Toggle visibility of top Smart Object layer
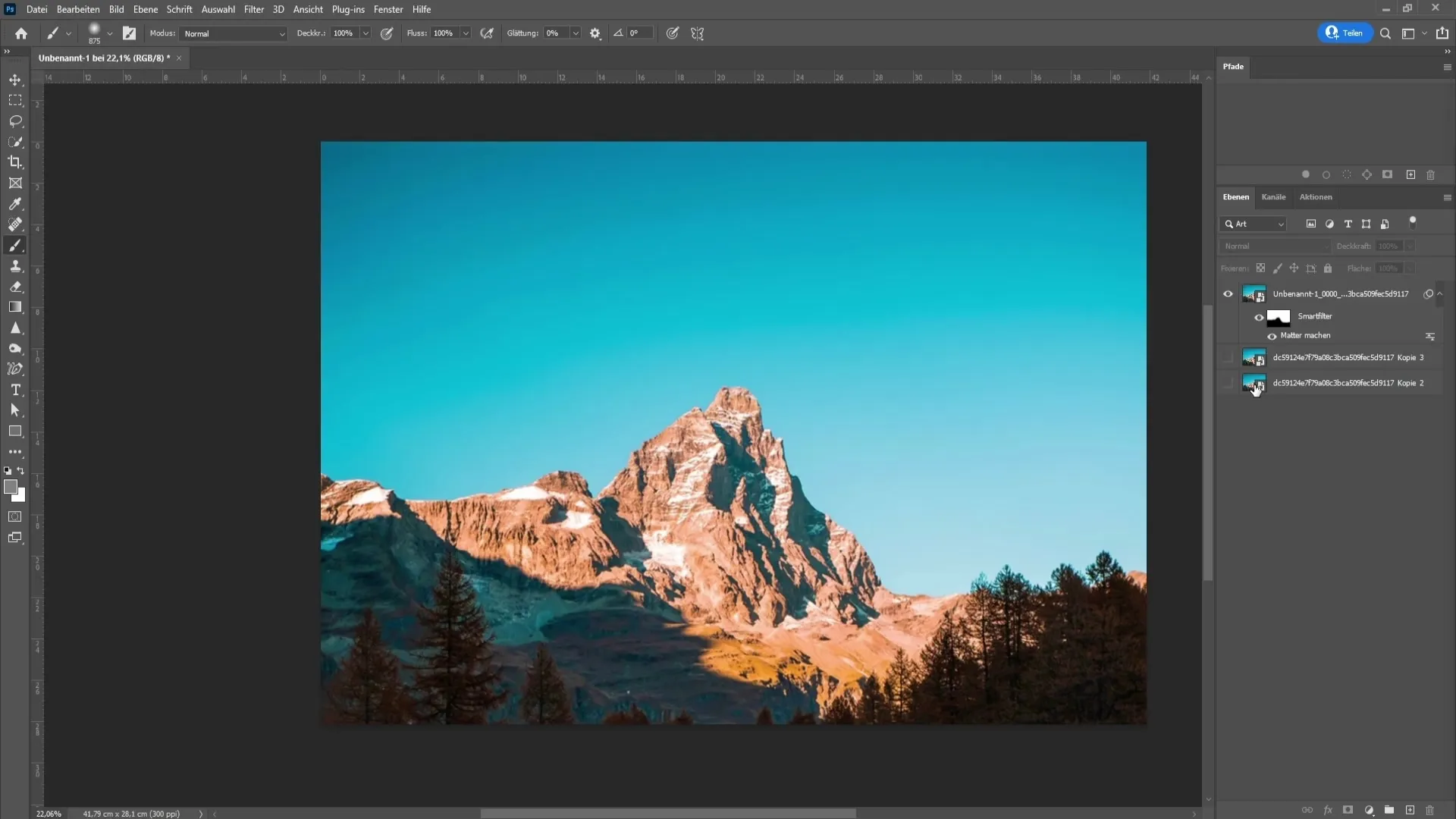 click(x=1228, y=293)
